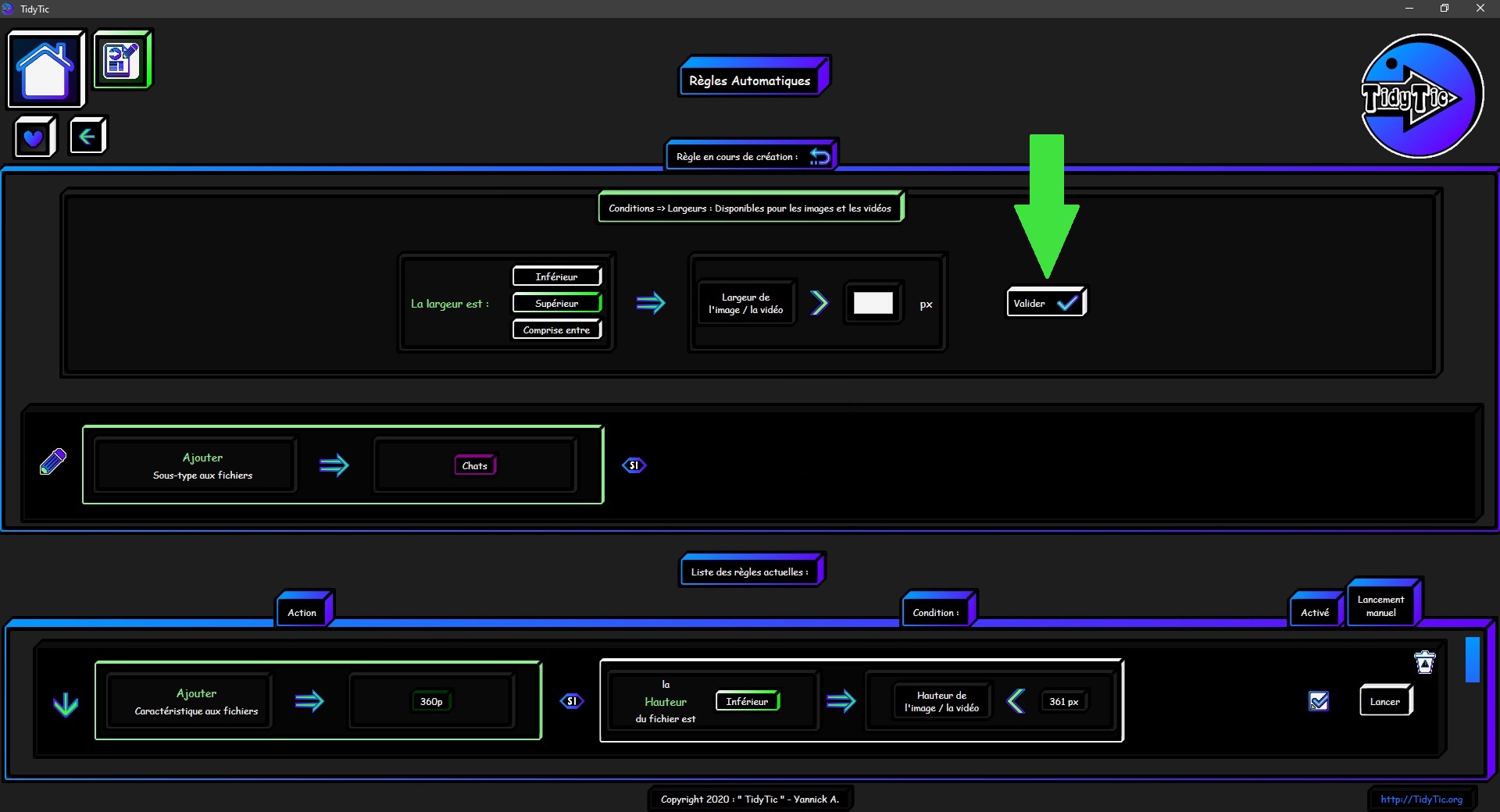Select the Inférieur width option

point(556,276)
